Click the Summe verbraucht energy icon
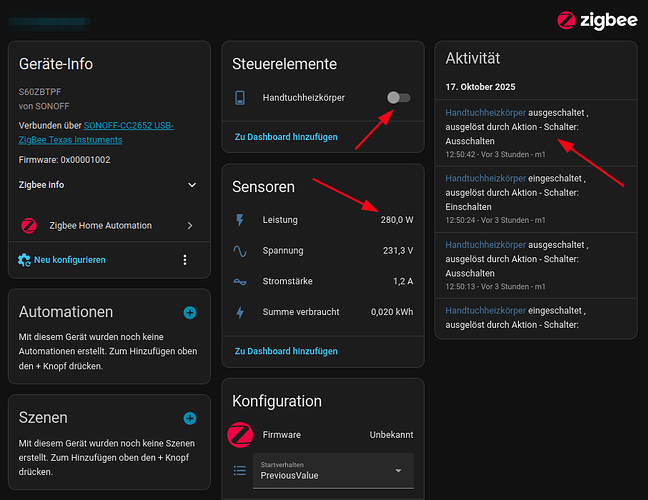The height and width of the screenshot is (500, 648). point(239,313)
